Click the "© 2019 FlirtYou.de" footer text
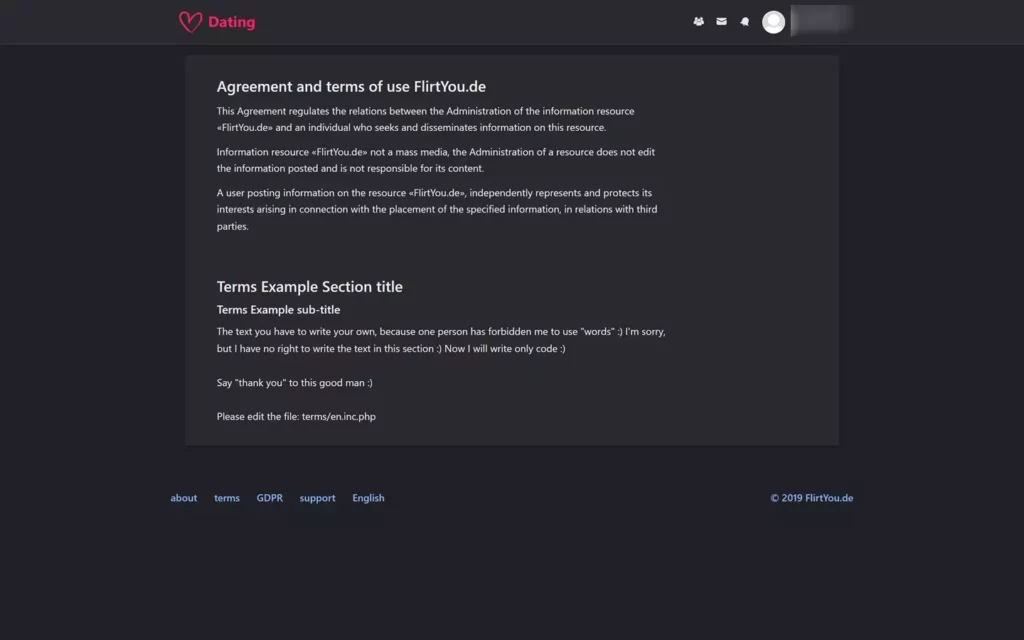 (811, 498)
